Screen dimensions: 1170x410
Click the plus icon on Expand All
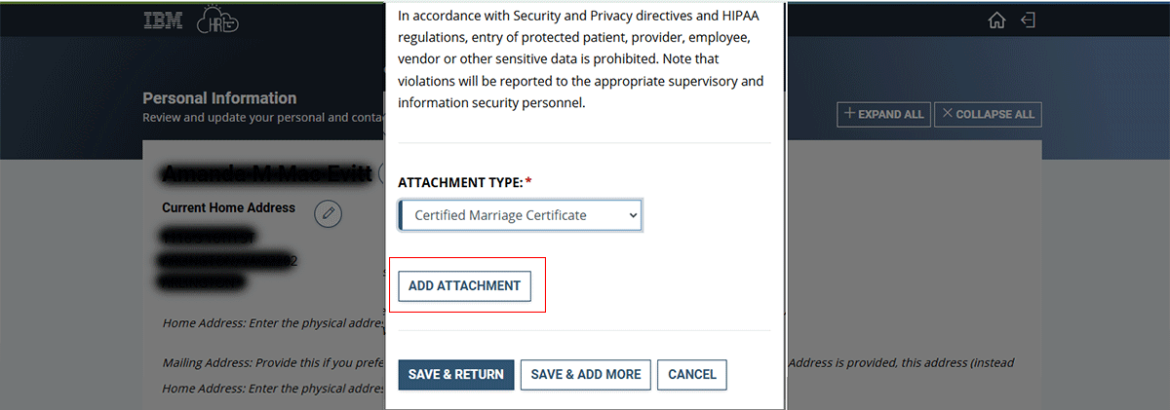point(850,114)
